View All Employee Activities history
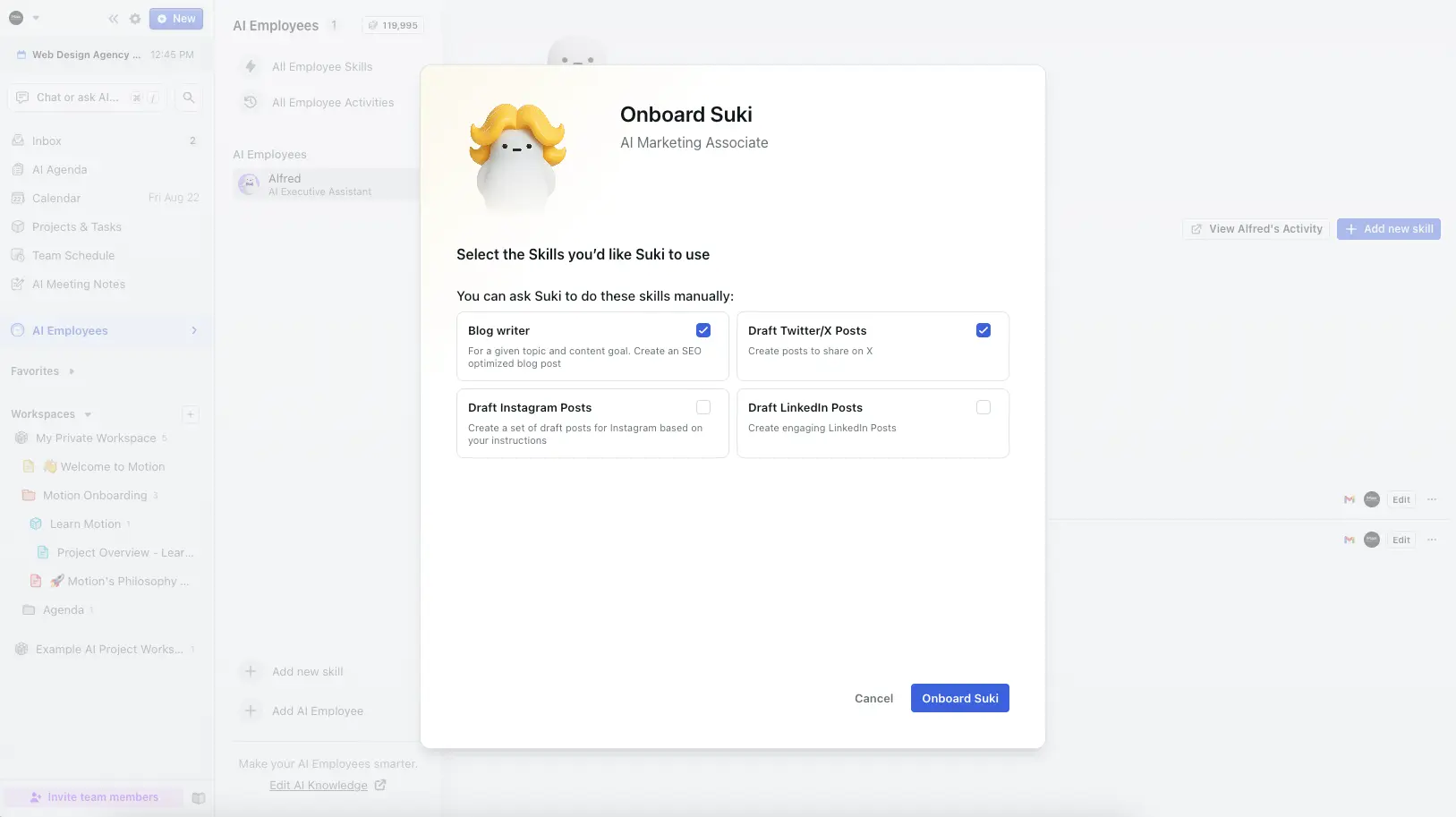1456x817 pixels. click(333, 102)
